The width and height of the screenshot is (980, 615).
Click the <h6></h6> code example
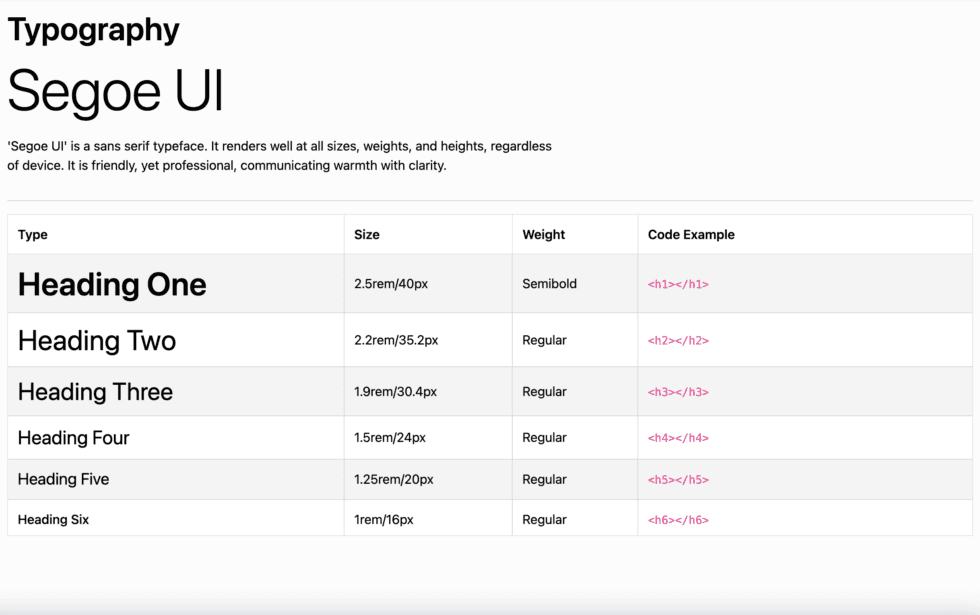pyautogui.click(x=678, y=520)
